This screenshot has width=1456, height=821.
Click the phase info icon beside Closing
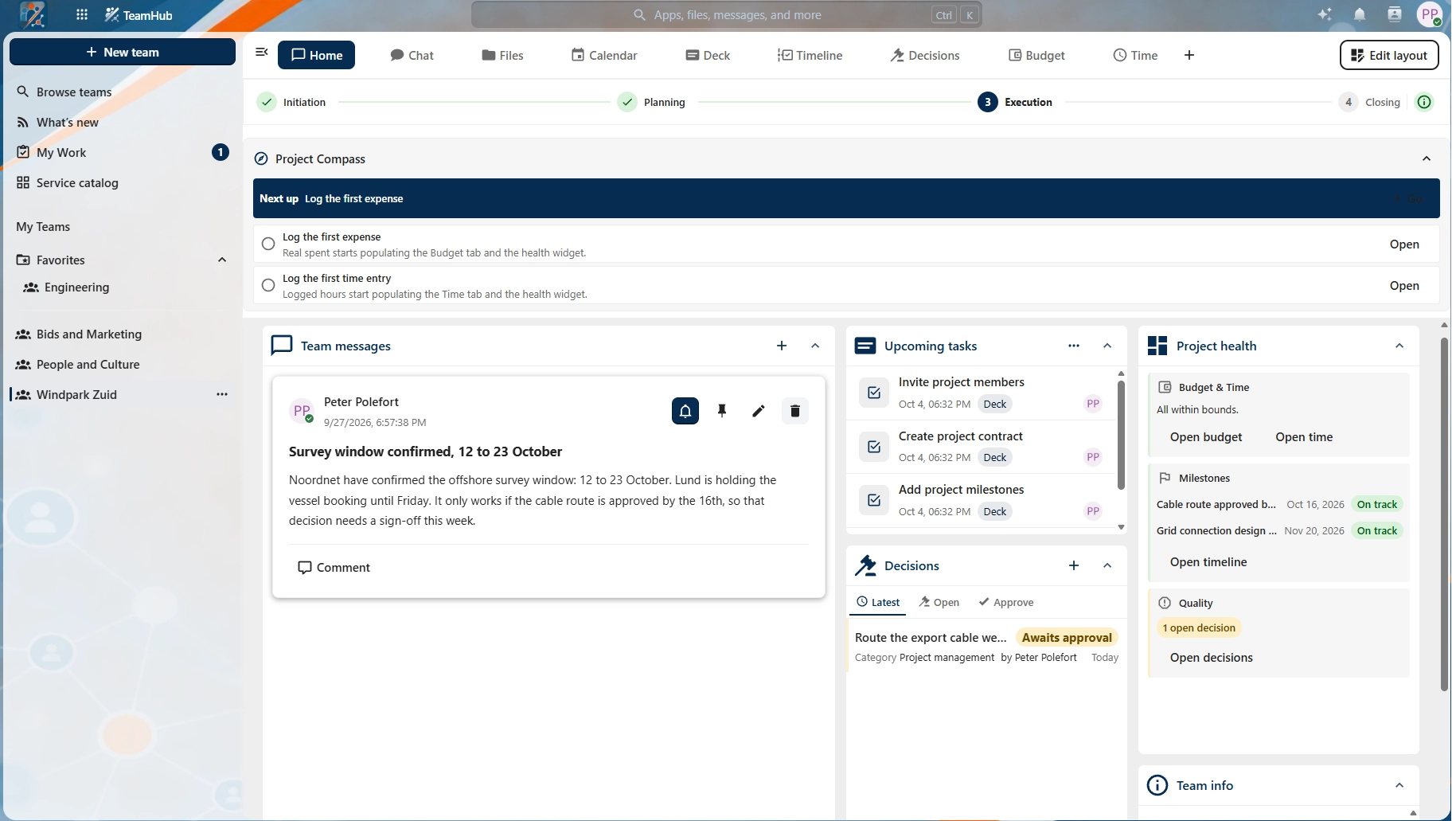[x=1424, y=102]
